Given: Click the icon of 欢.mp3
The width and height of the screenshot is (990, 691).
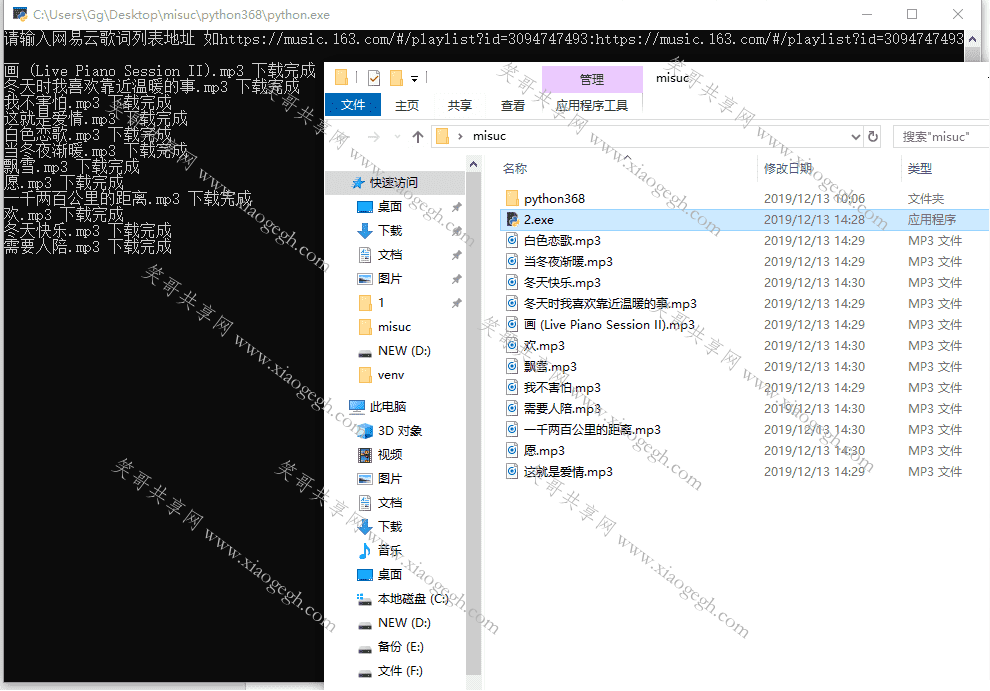Looking at the screenshot, I should pos(512,346).
